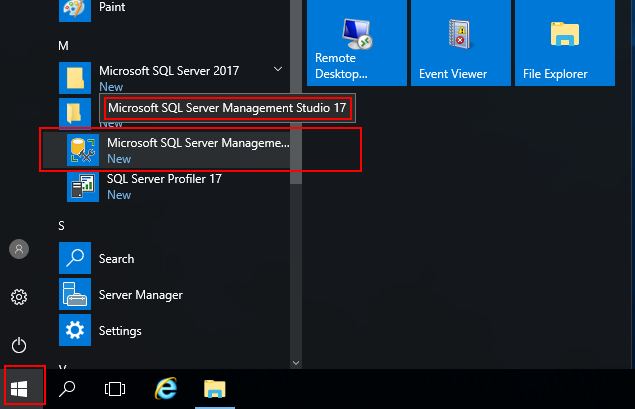Open the user account icon
This screenshot has height=409, width=635.
pos(19,249)
